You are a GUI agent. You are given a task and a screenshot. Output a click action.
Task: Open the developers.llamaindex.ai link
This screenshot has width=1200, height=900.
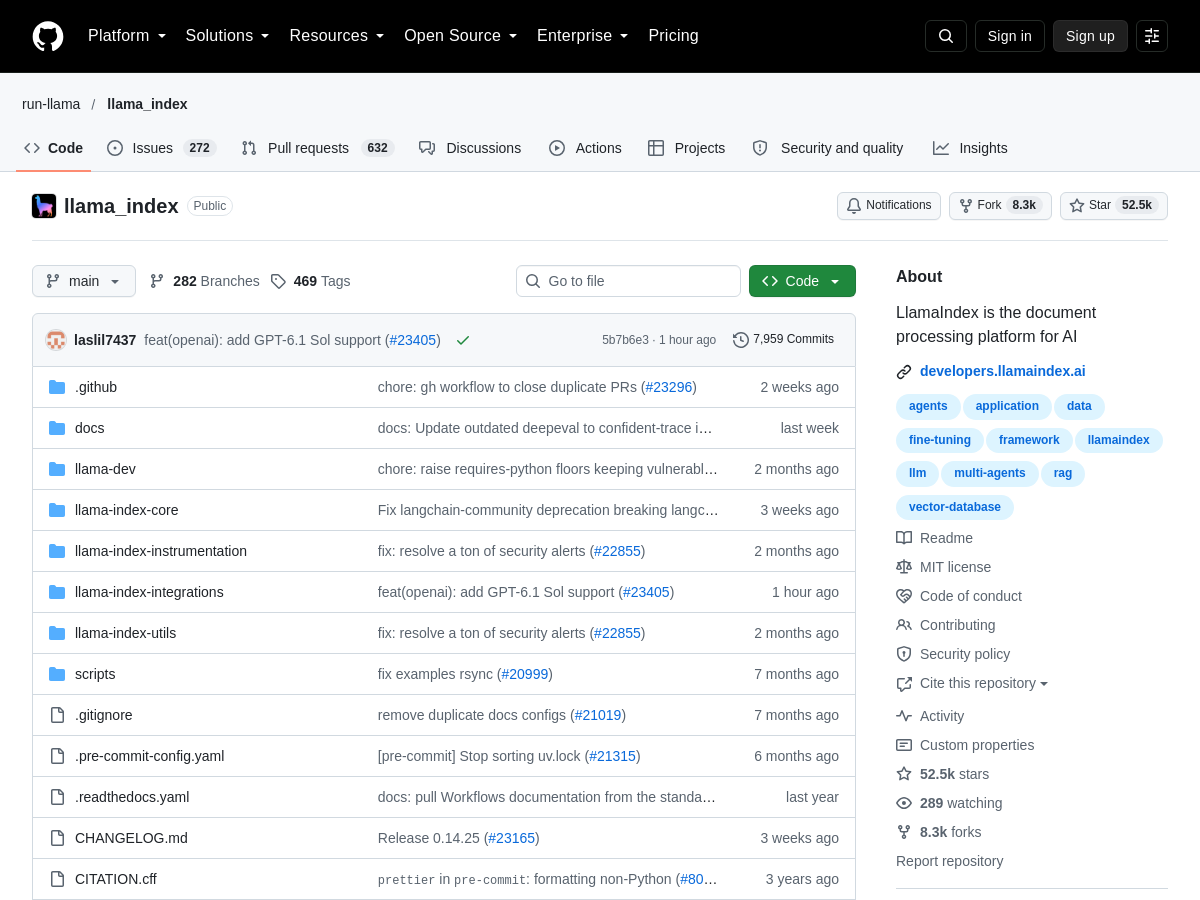[1002, 371]
